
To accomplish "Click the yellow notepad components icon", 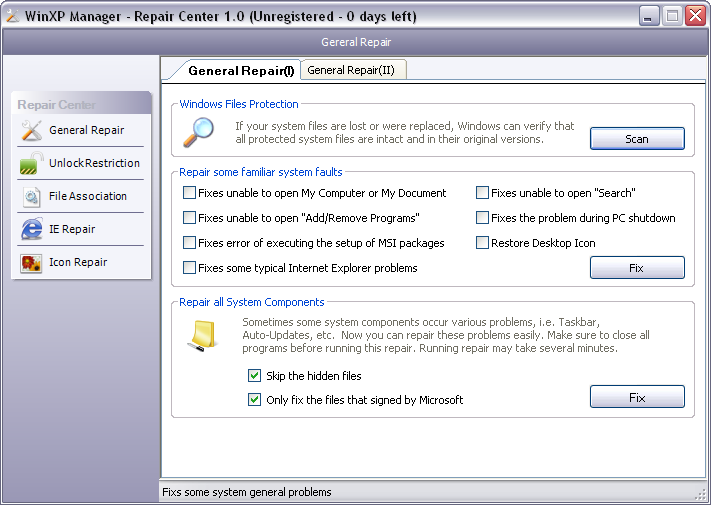I will [x=203, y=336].
